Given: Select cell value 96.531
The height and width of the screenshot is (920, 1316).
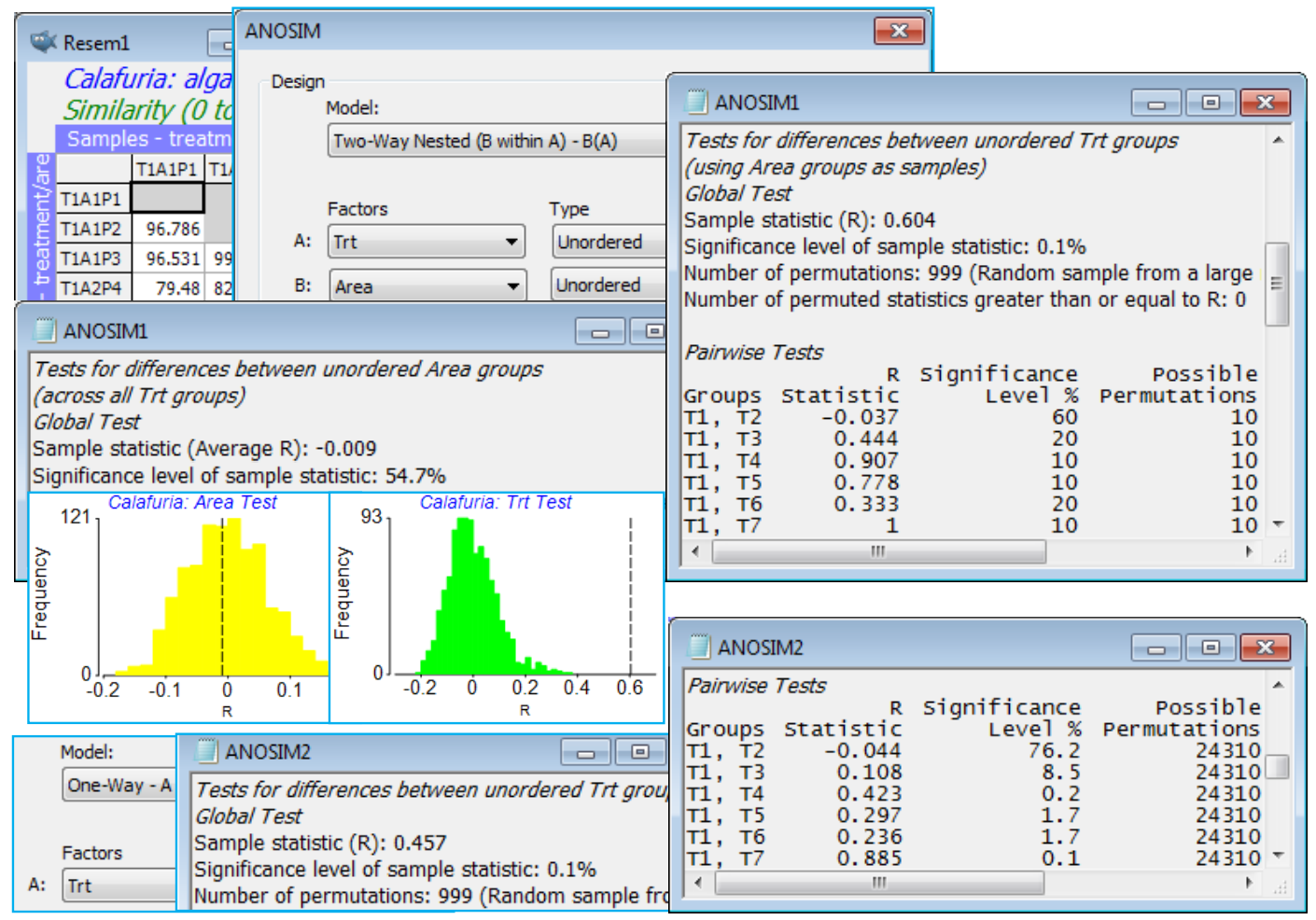Looking at the screenshot, I should [x=168, y=258].
